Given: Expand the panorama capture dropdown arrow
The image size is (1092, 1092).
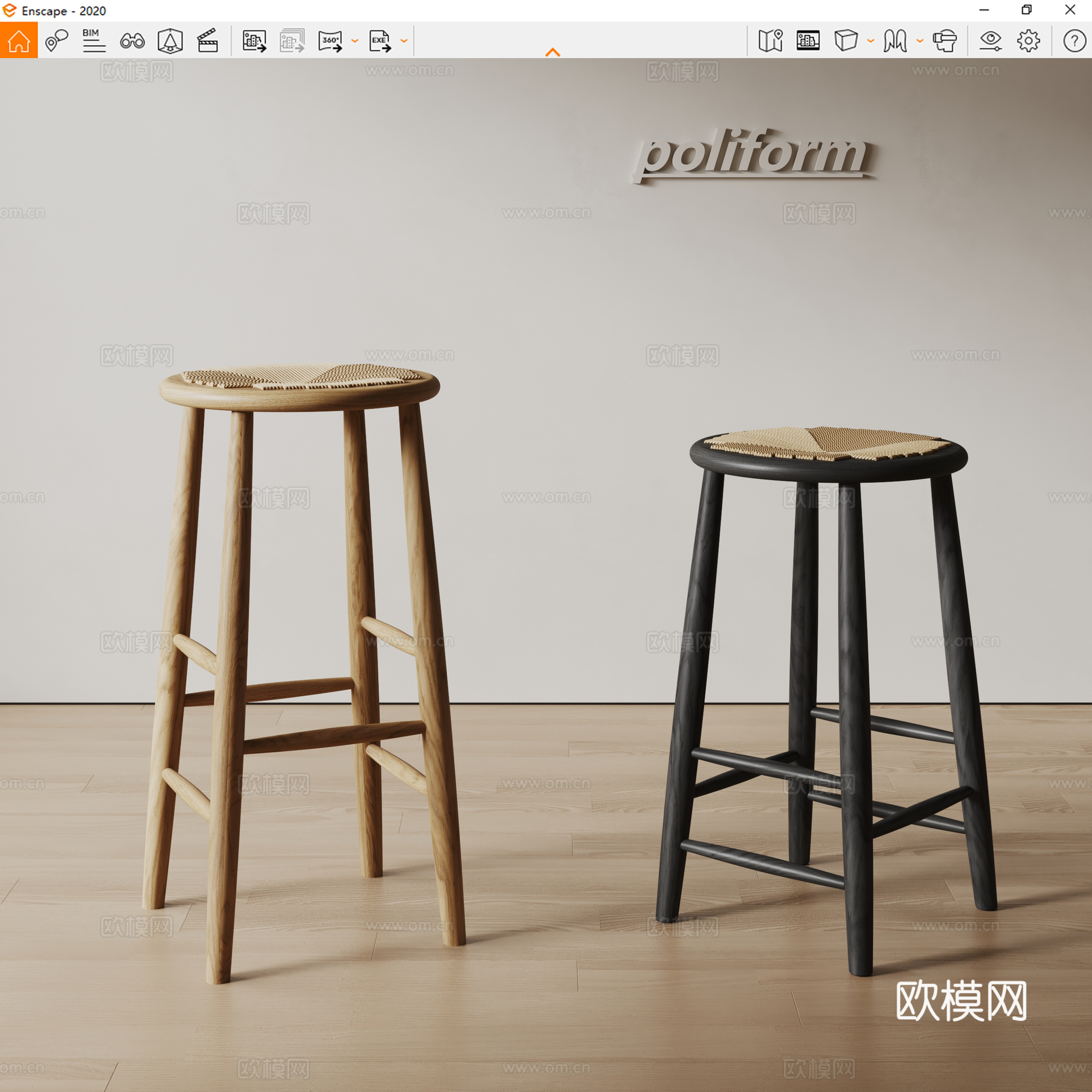Looking at the screenshot, I should (354, 41).
